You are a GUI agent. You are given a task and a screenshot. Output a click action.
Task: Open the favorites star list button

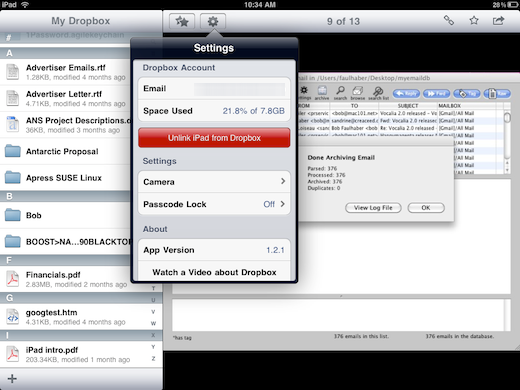(x=182, y=21)
